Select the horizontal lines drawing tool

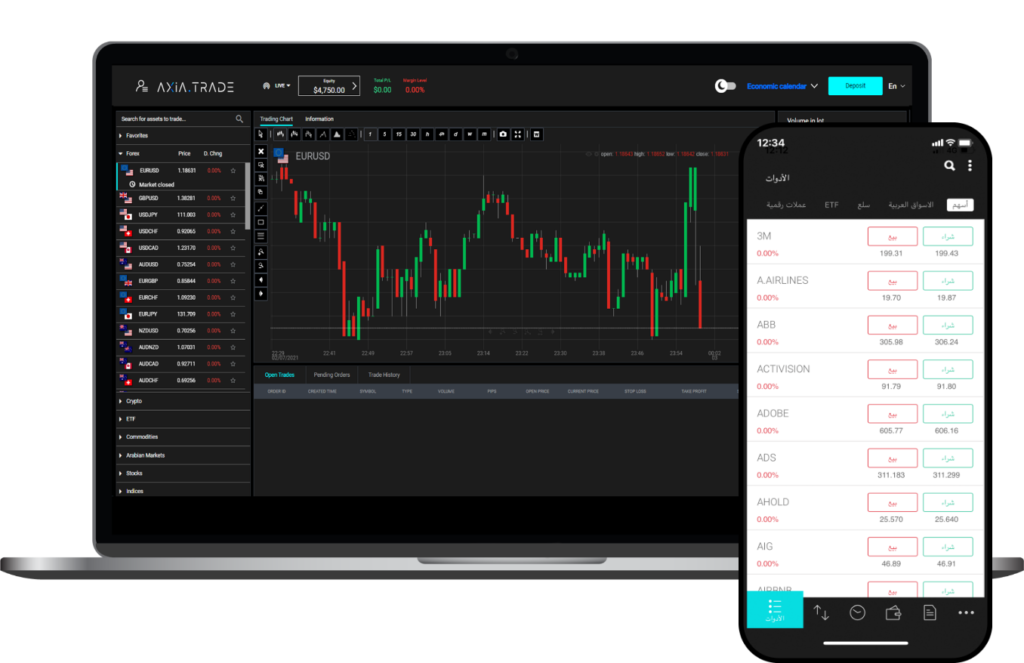[261, 236]
